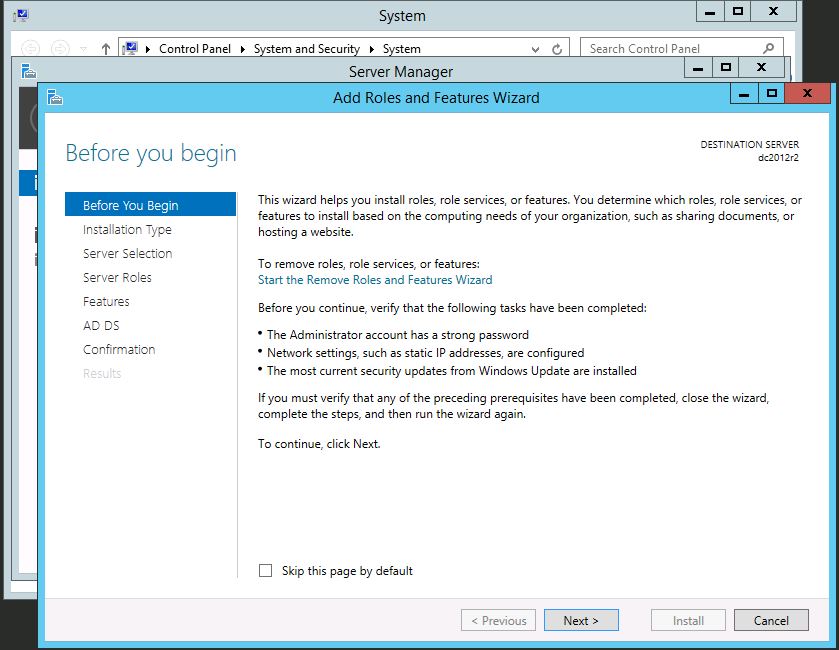Viewport: 839px width, 650px height.
Task: Click the Install button
Action: coord(688,620)
